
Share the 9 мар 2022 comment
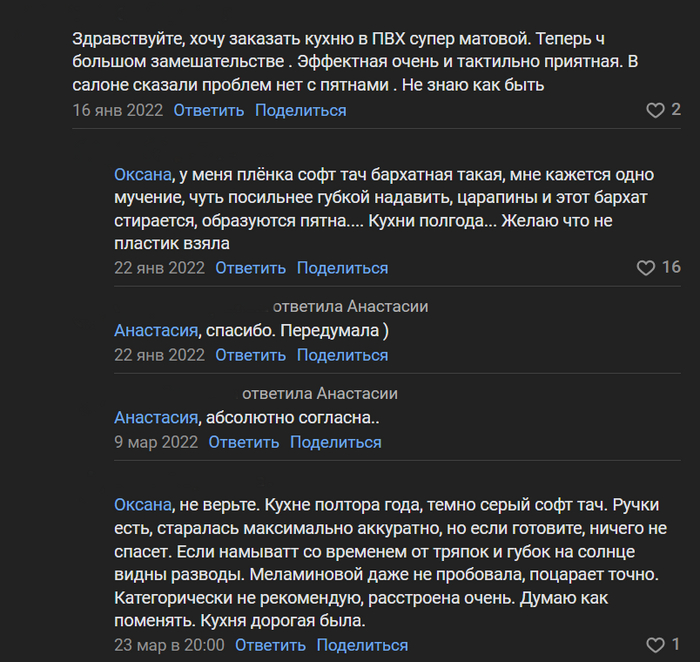click(x=335, y=442)
